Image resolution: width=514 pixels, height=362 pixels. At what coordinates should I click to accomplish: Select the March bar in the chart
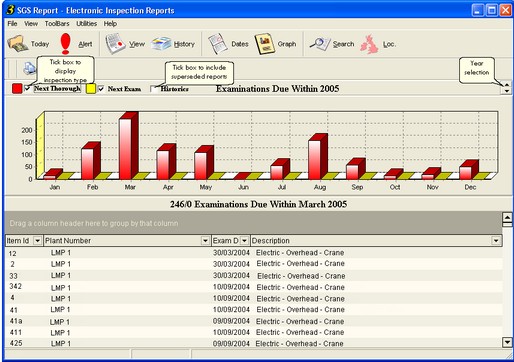coord(128,146)
